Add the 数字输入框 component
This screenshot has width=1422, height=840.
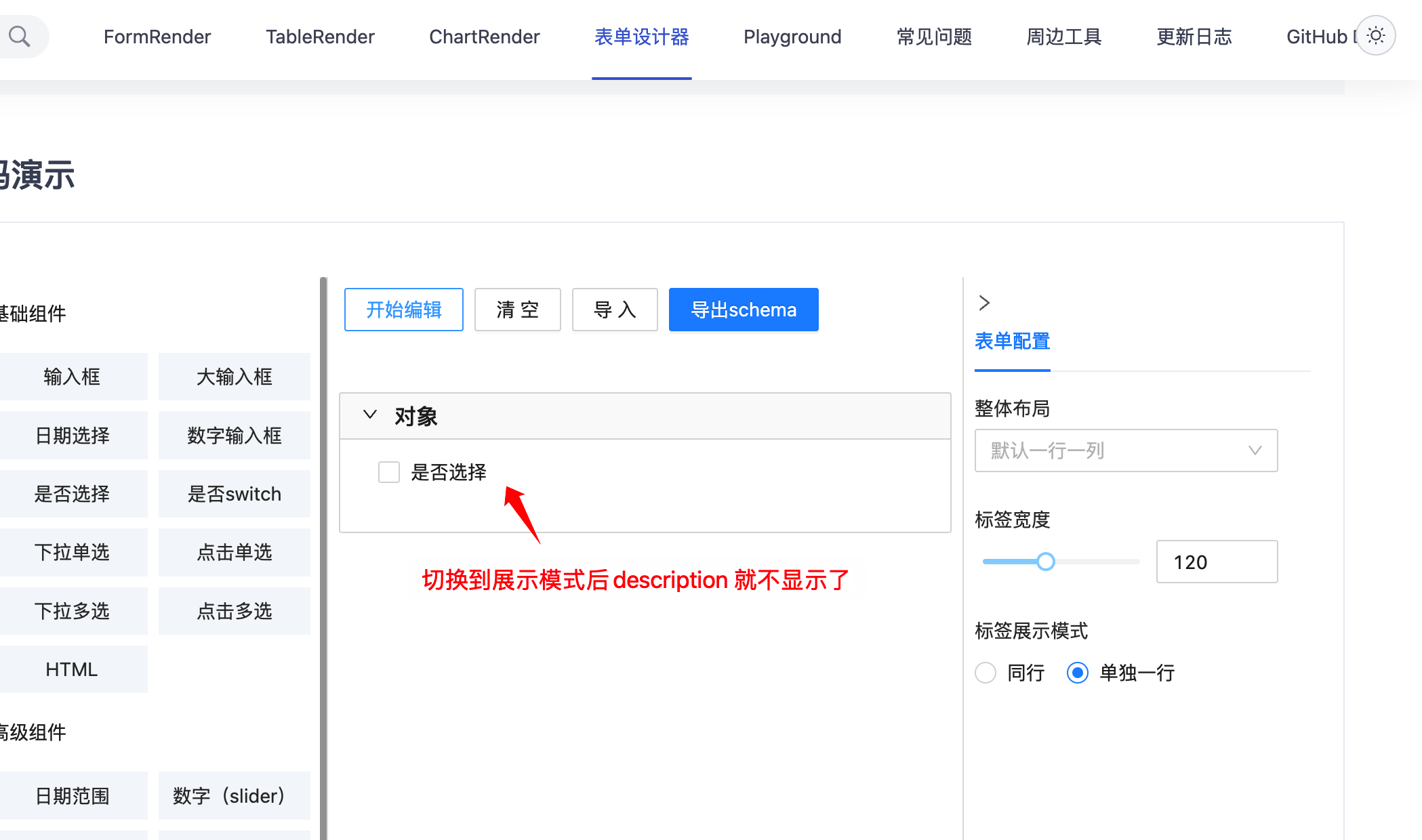coord(235,435)
